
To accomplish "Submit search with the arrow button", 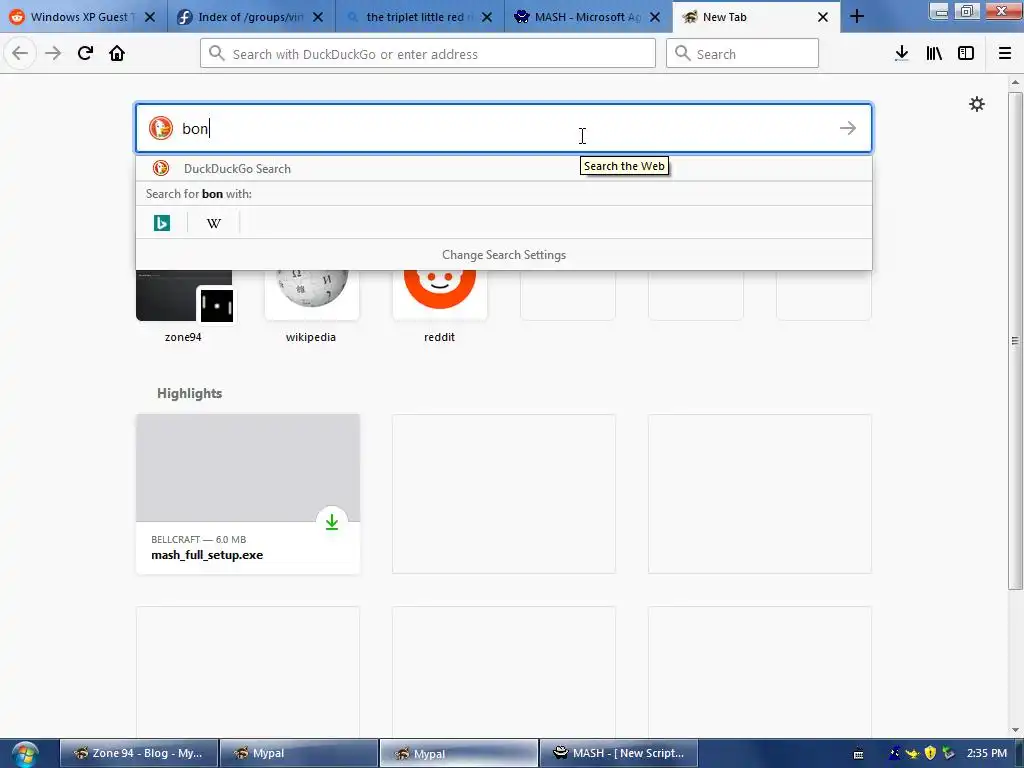I will pyautogui.click(x=848, y=128).
